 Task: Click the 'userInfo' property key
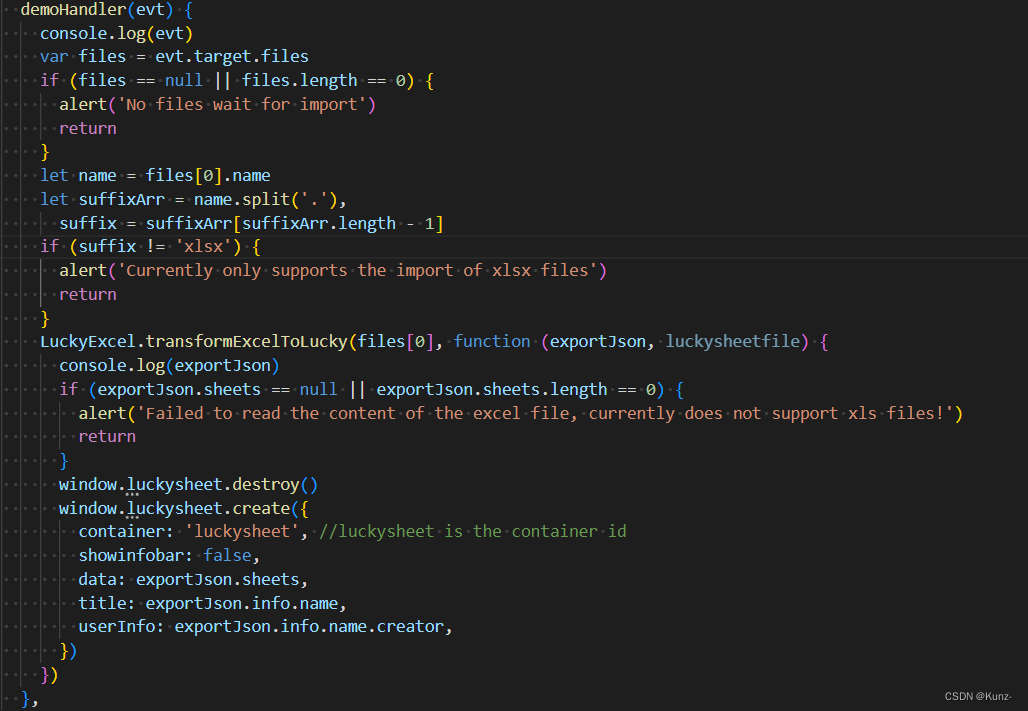tap(117, 627)
